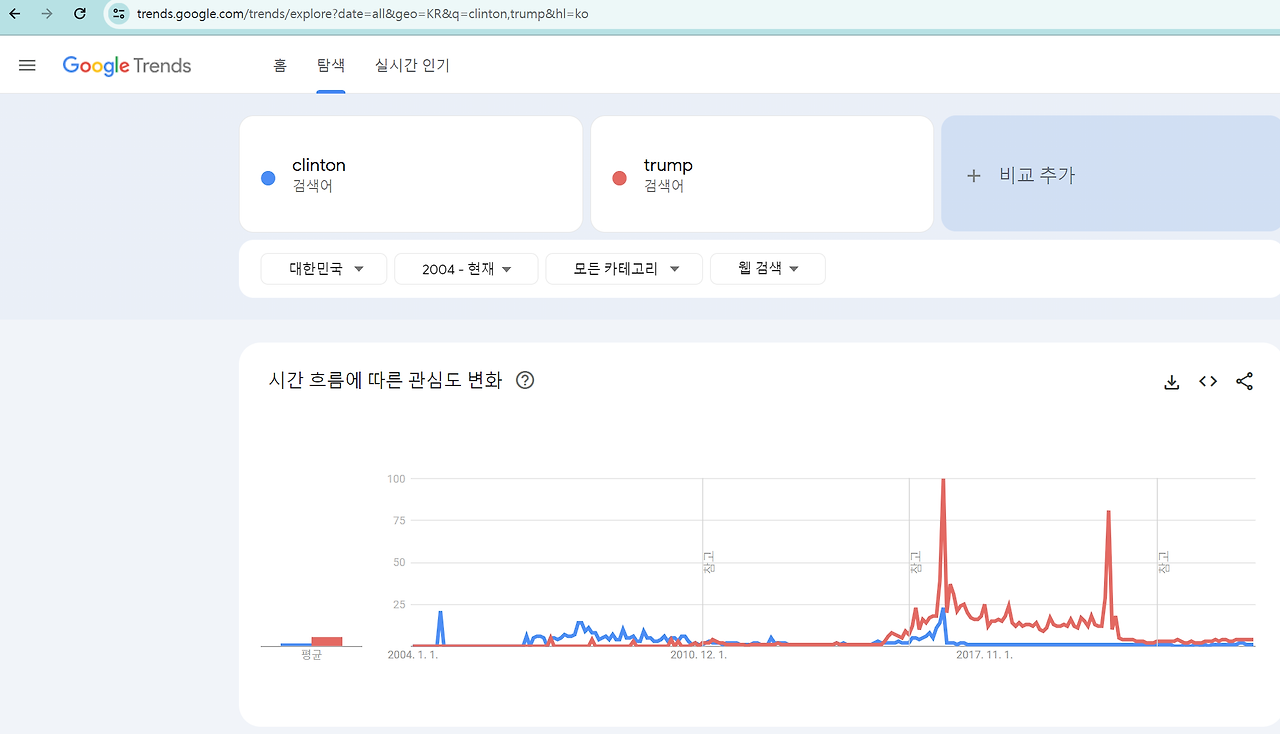This screenshot has height=734, width=1280.
Task: Open the 웹 검색 search type dropdown
Action: coord(768,269)
